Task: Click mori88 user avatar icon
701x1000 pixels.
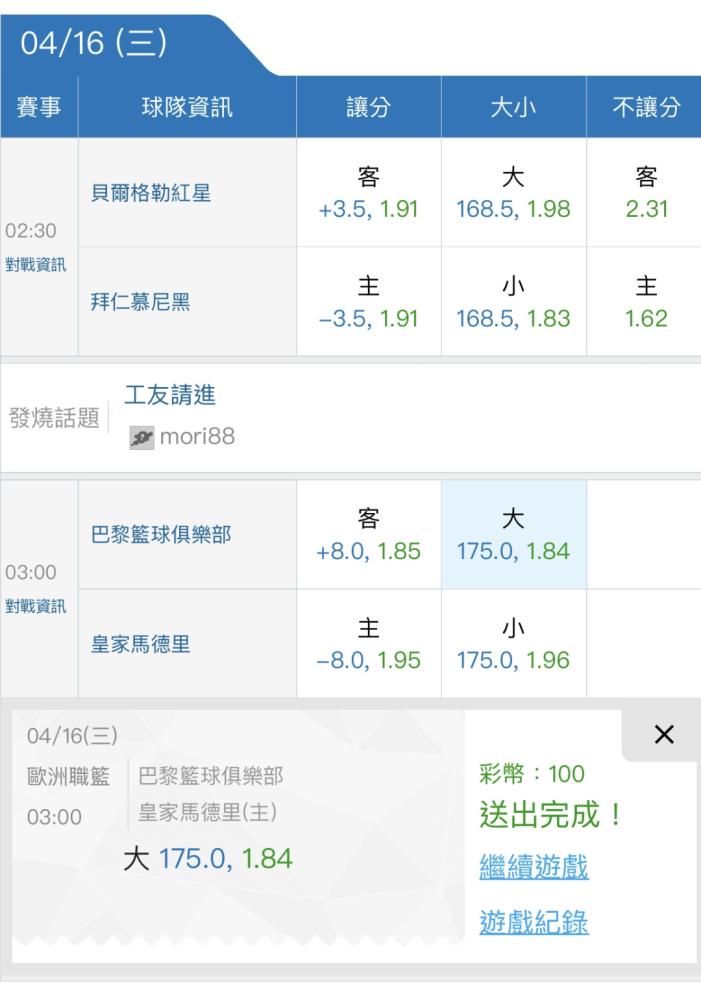Action: [142, 438]
